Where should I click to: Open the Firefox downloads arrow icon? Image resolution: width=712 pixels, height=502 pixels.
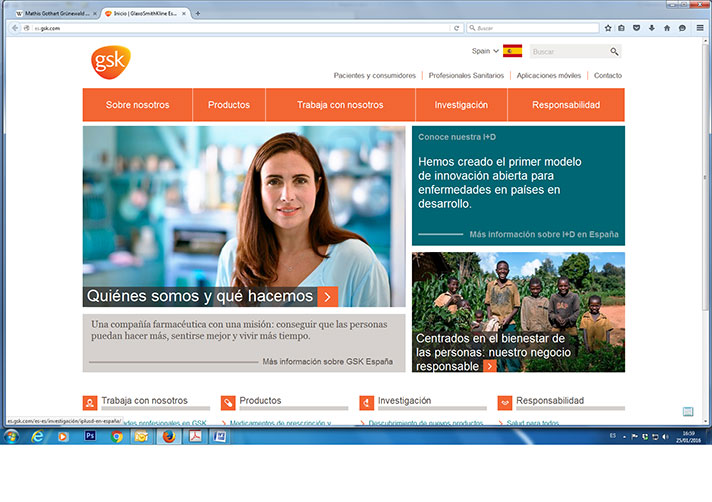[652, 28]
